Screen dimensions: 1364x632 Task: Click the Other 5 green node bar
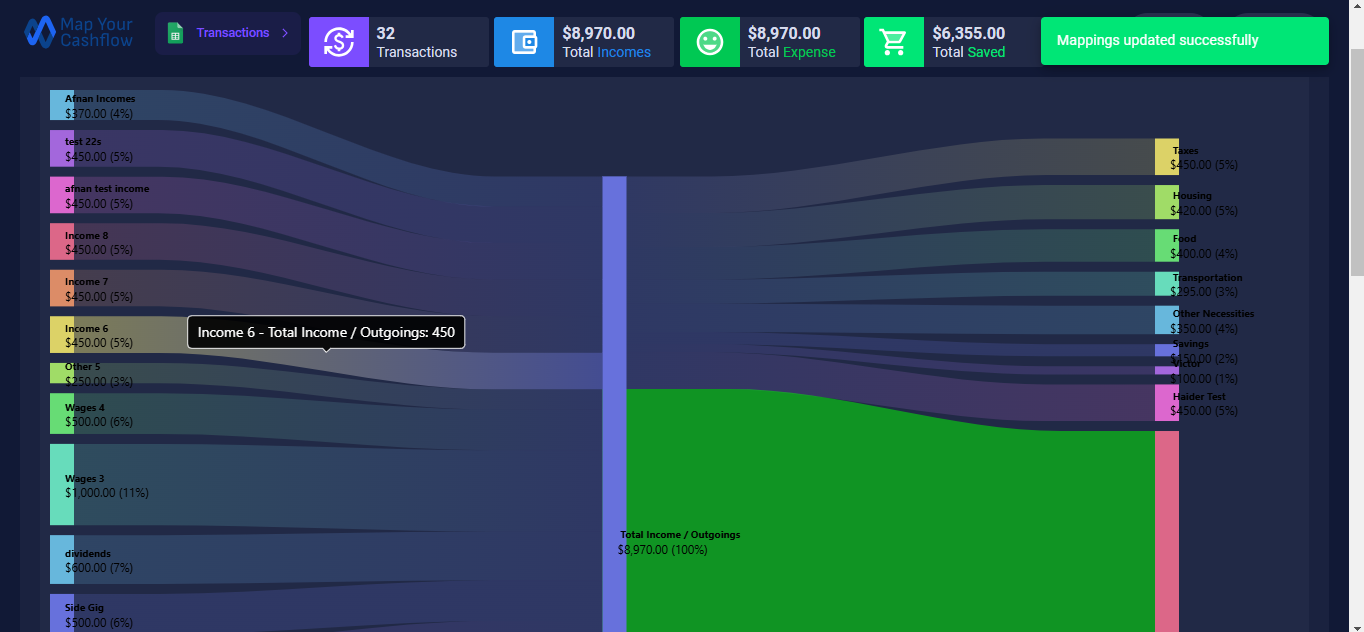pyautogui.click(x=62, y=373)
